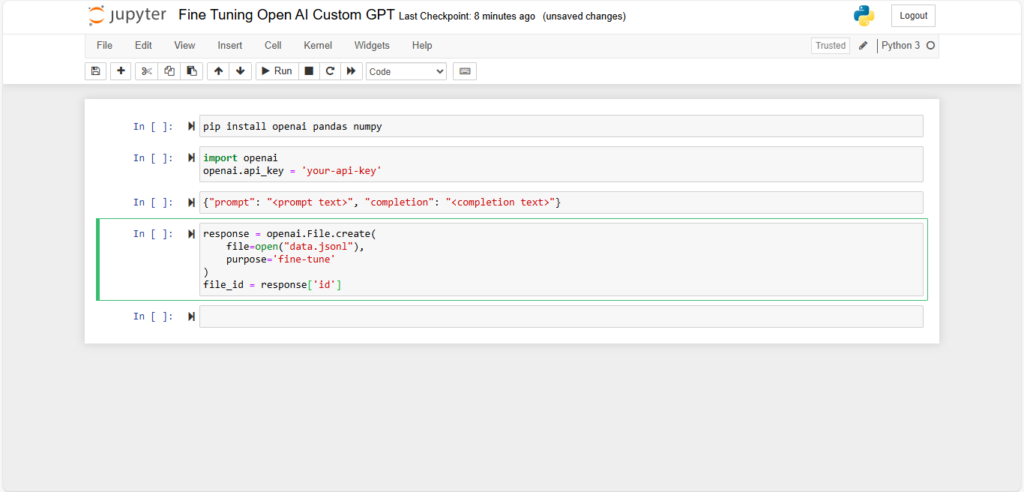Click the 'your-api-key' string
The image size is (1024, 492).
tap(342, 171)
